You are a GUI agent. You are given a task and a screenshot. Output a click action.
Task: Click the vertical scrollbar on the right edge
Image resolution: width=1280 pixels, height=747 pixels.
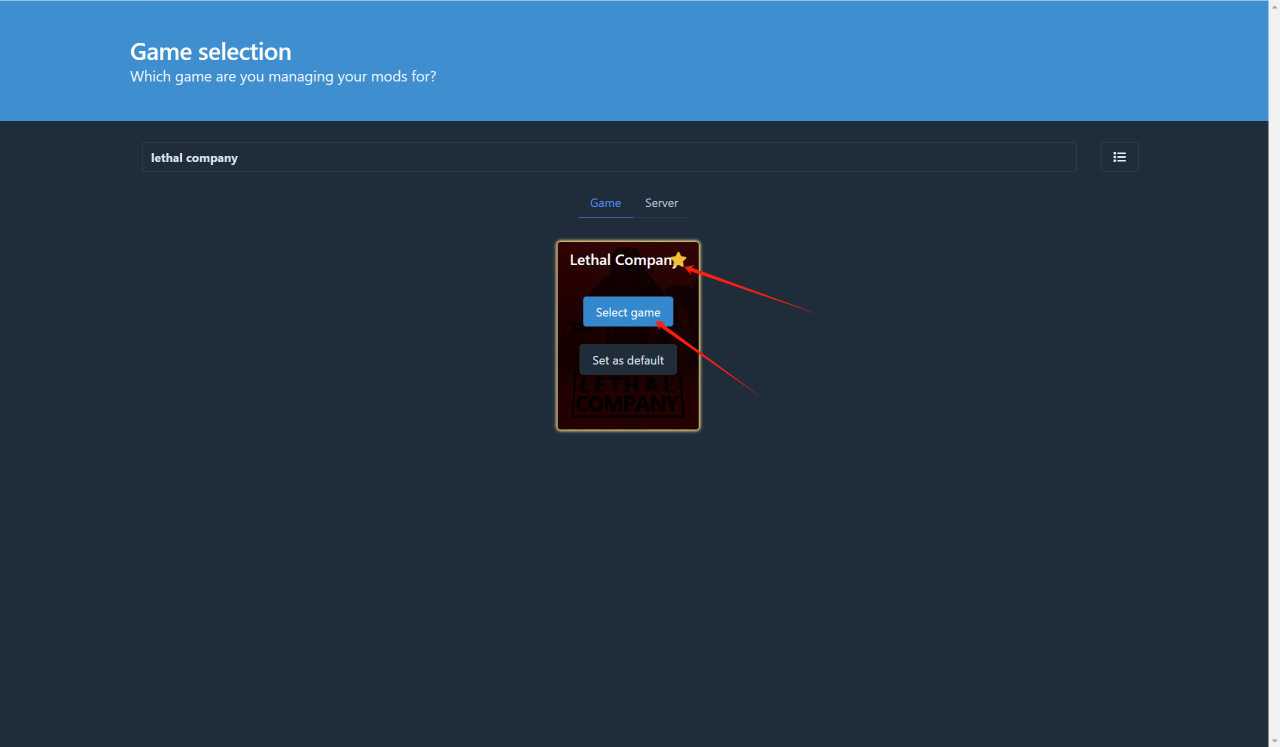(x=1274, y=373)
